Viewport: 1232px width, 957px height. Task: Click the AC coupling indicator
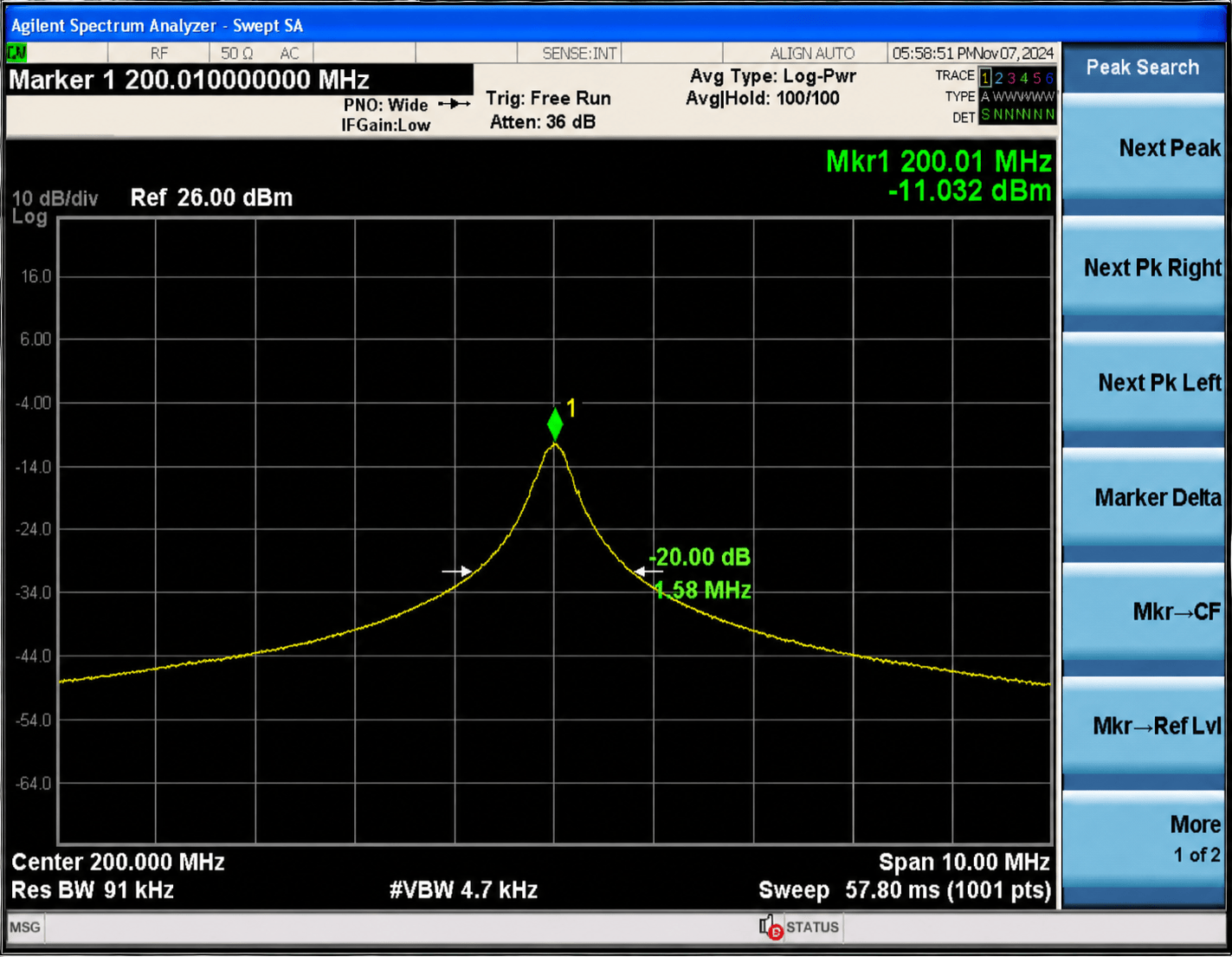pos(289,54)
